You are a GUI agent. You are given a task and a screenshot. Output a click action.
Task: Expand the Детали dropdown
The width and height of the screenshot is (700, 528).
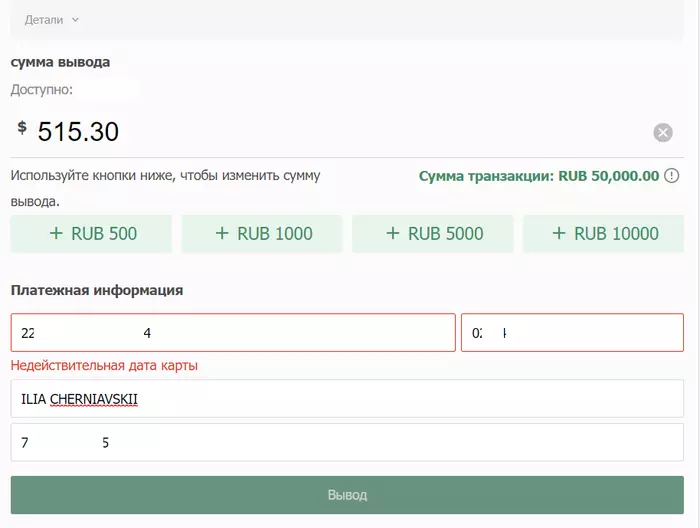(x=52, y=20)
